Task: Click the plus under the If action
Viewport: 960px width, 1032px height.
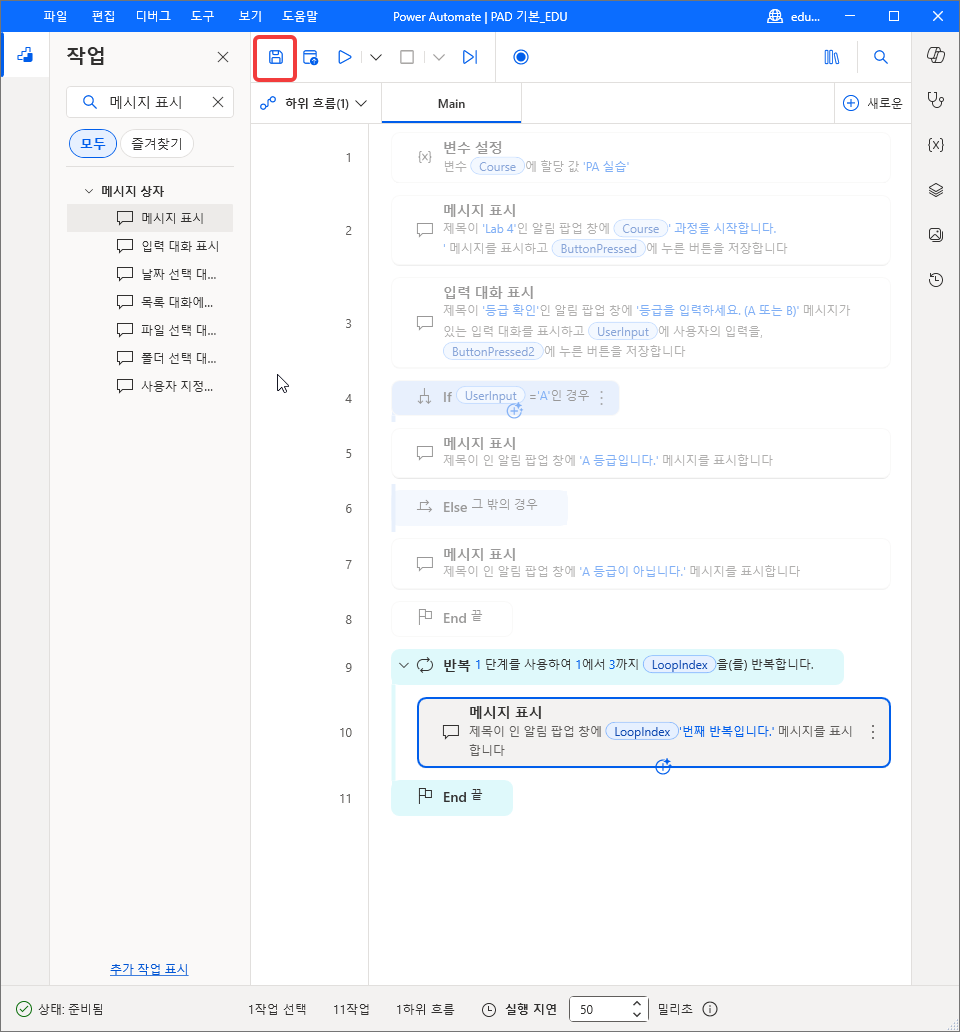Action: pos(515,411)
